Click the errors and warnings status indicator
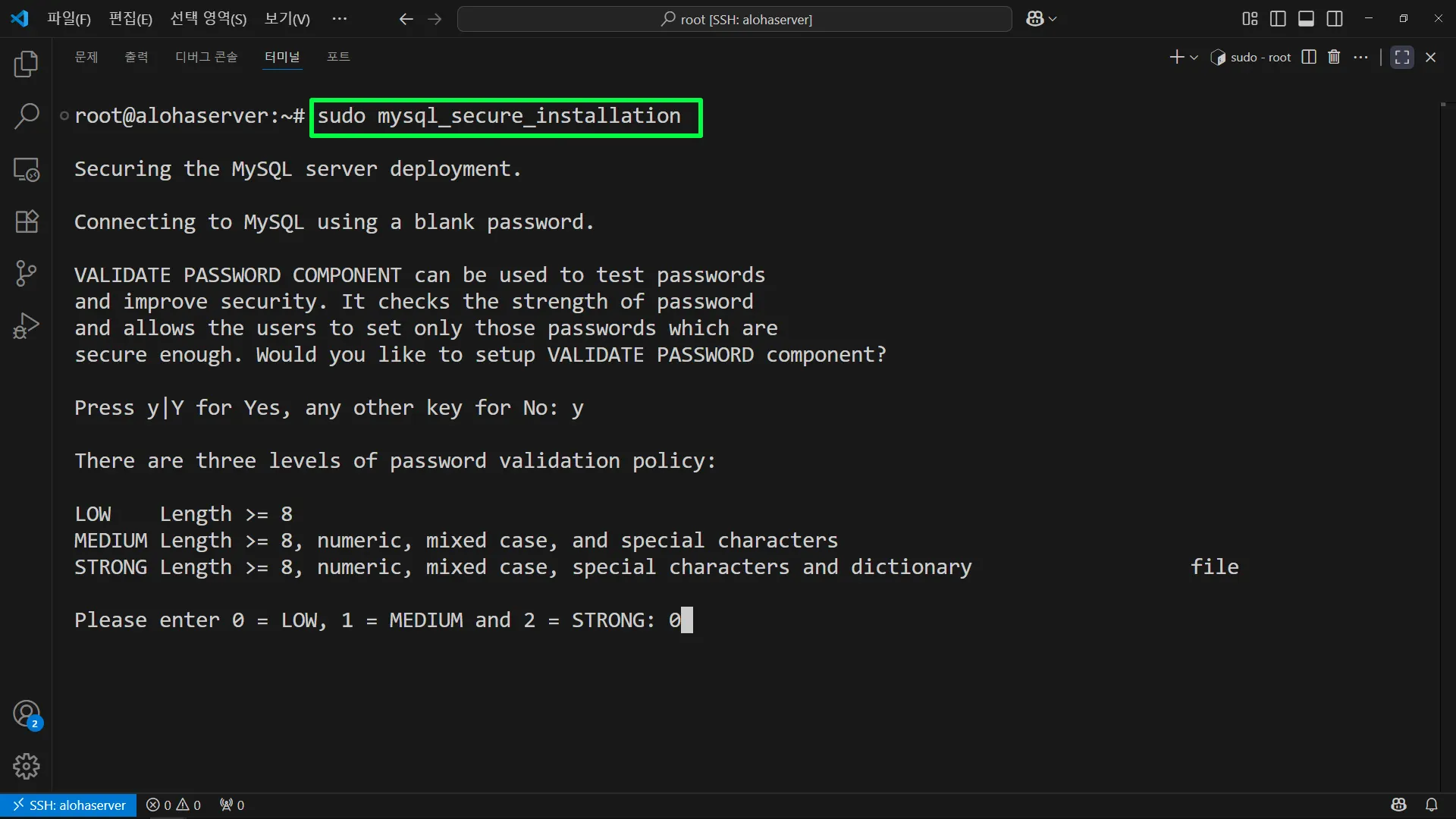The height and width of the screenshot is (819, 1456). click(x=174, y=805)
